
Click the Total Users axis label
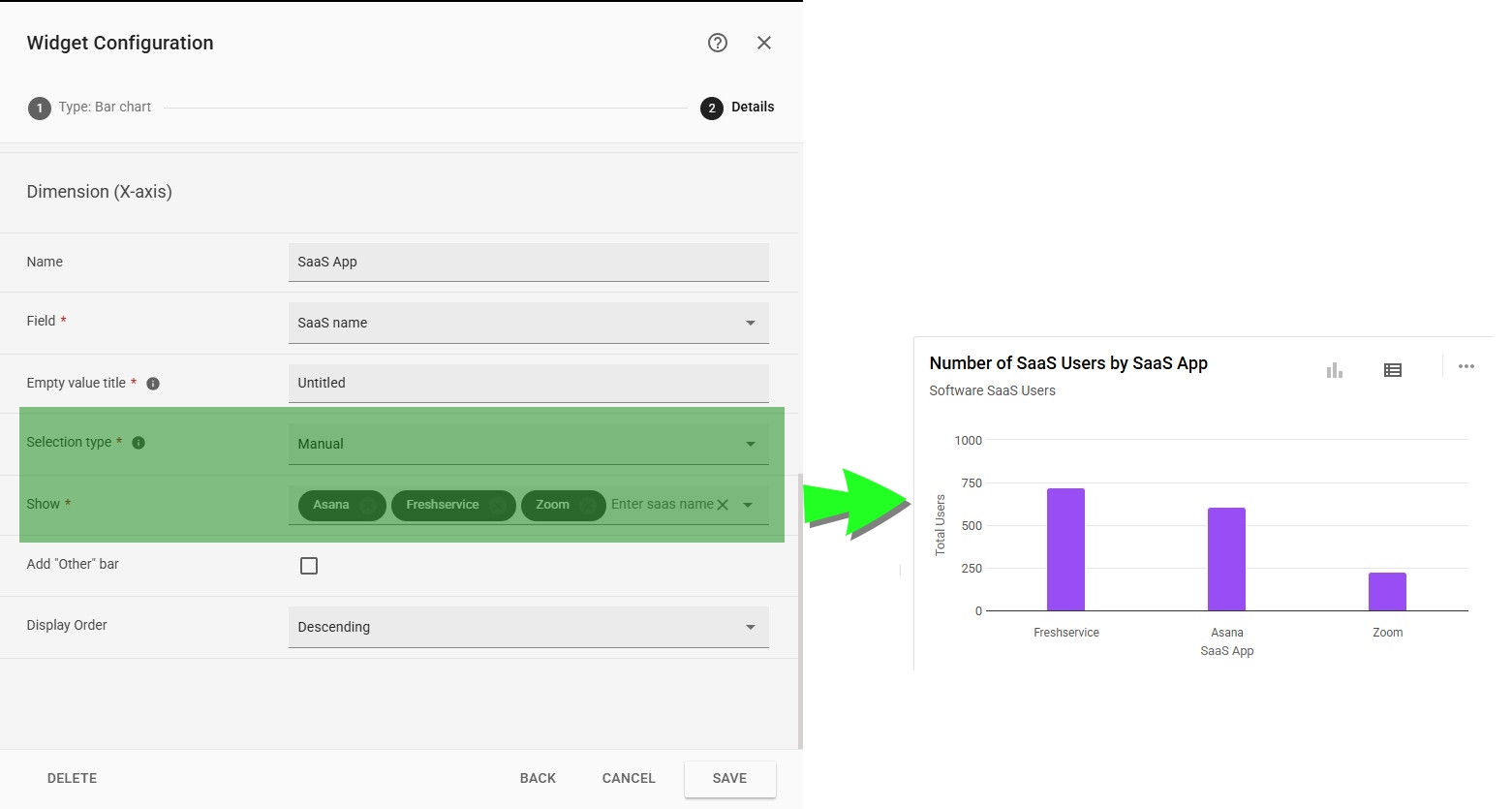coord(940,525)
